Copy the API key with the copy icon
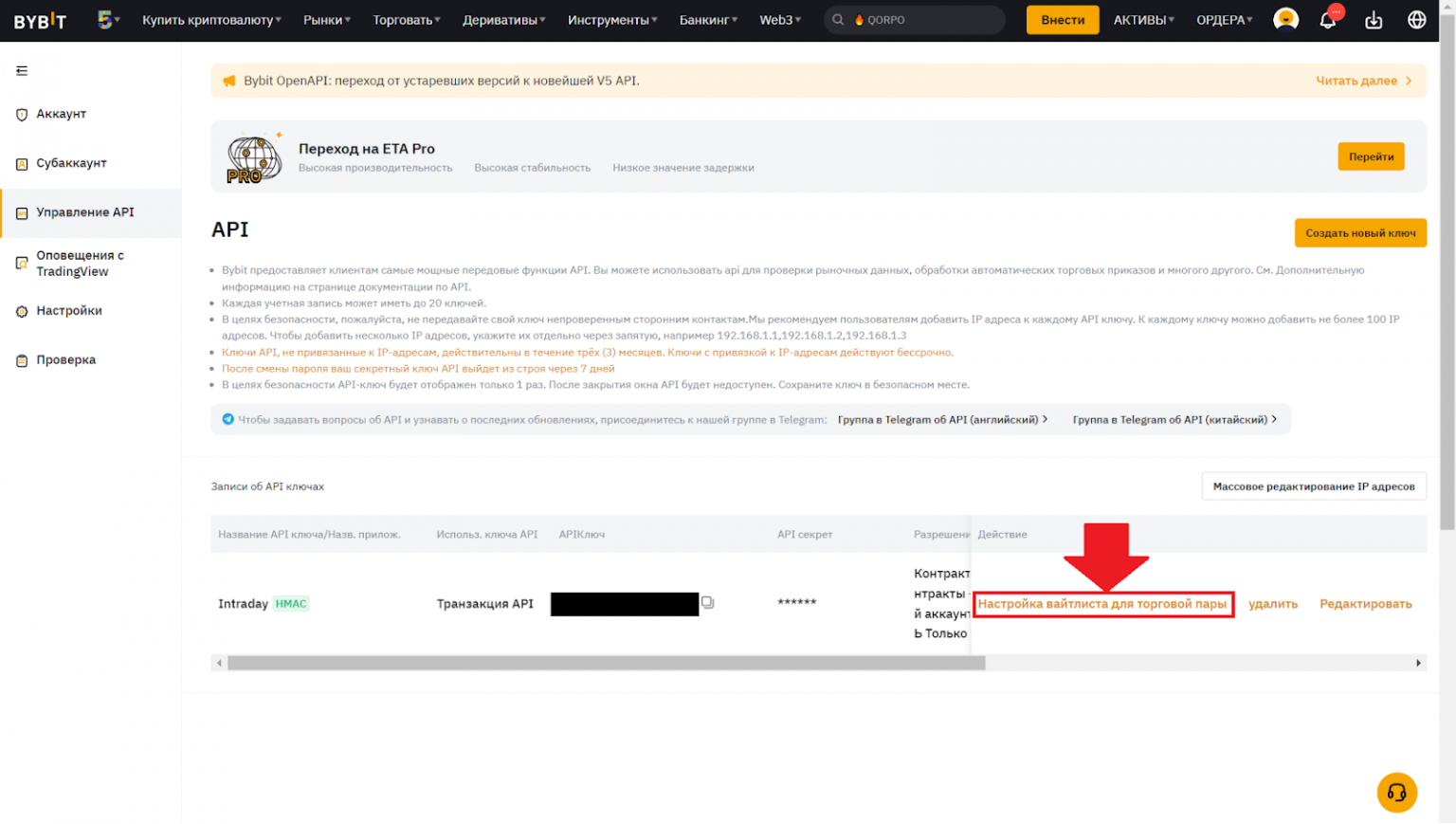The height and width of the screenshot is (824, 1456). (708, 603)
